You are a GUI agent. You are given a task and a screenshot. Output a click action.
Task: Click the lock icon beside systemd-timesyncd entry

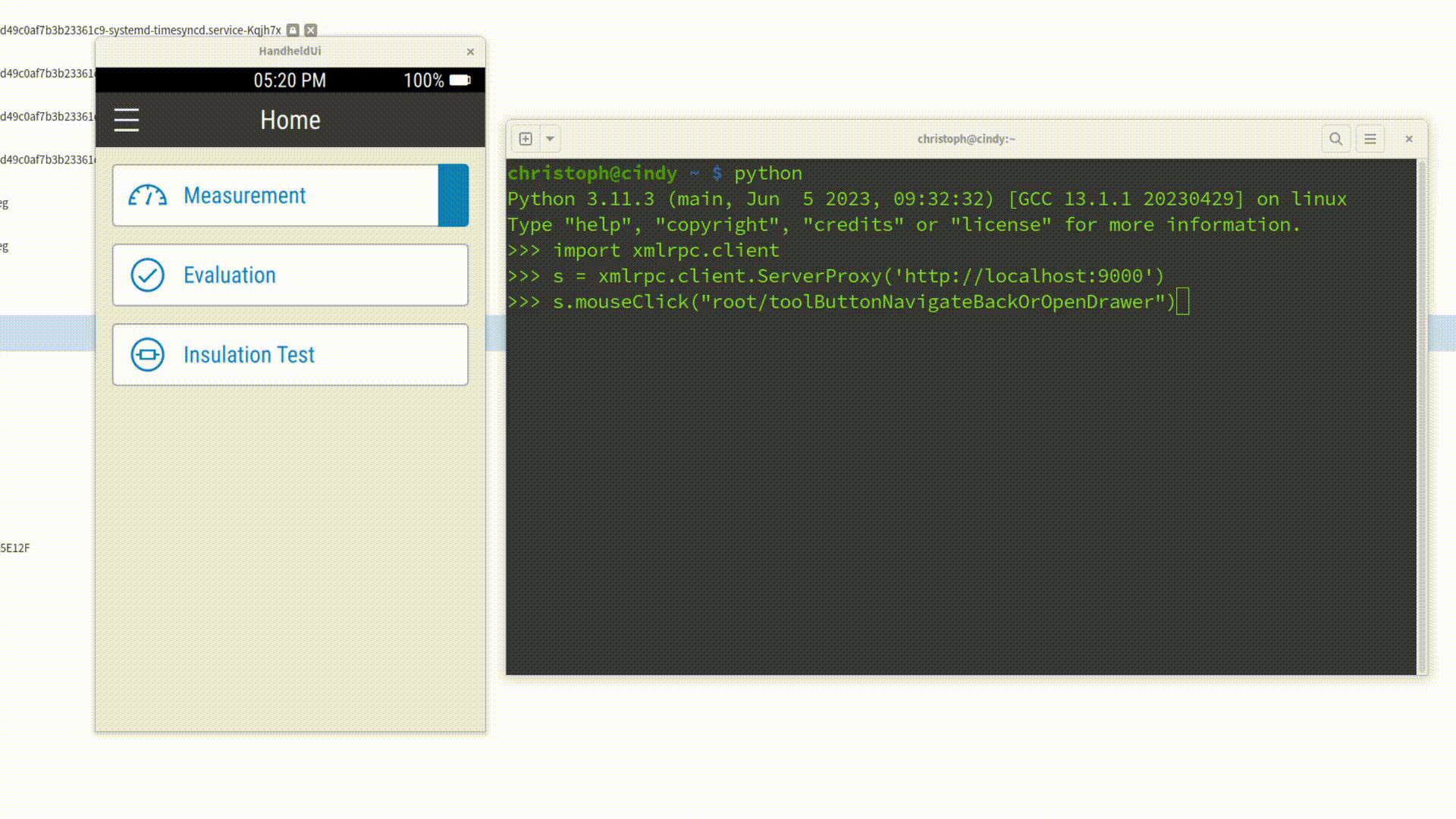293,30
